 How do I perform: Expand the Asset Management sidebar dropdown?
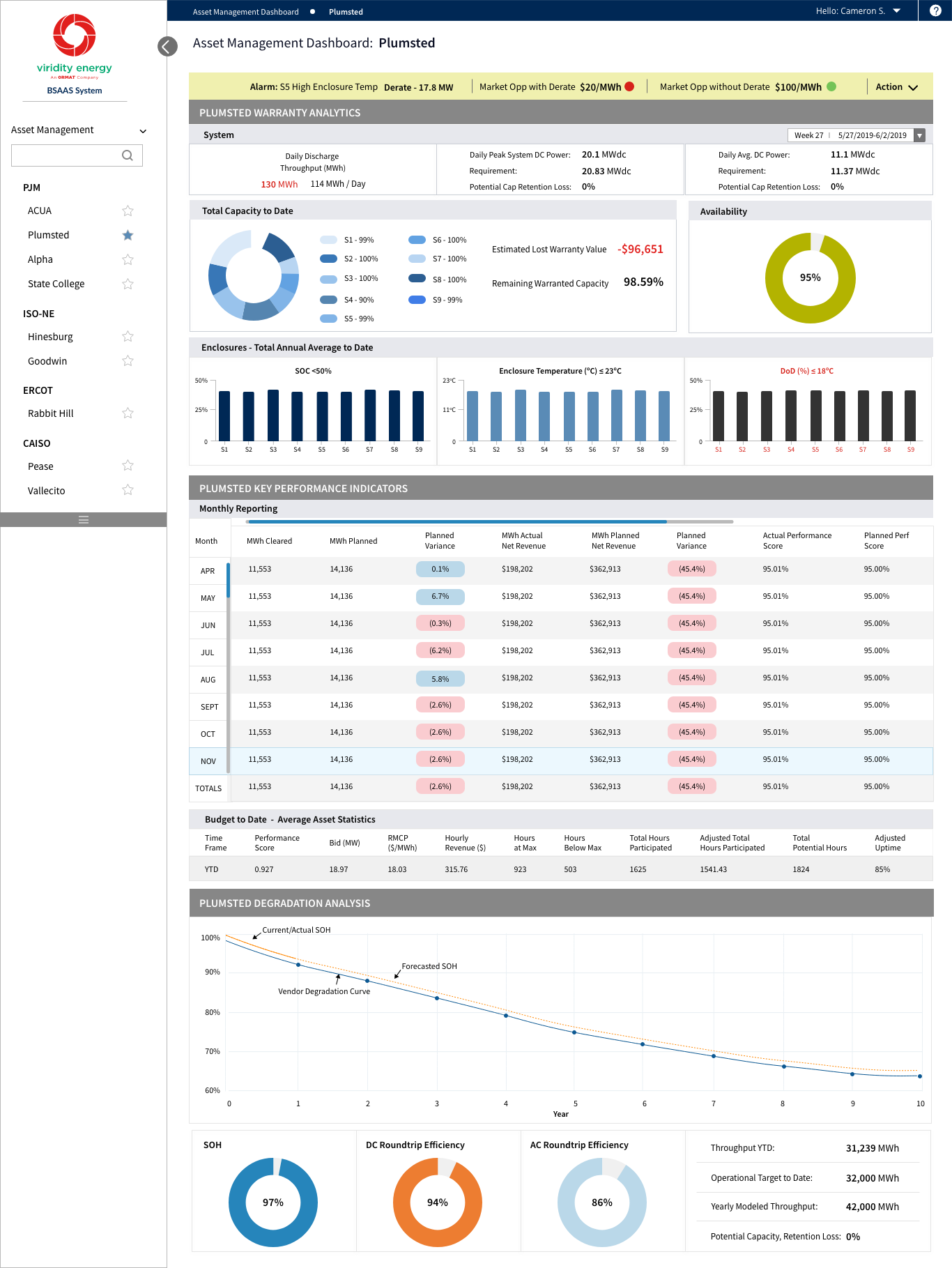[143, 131]
